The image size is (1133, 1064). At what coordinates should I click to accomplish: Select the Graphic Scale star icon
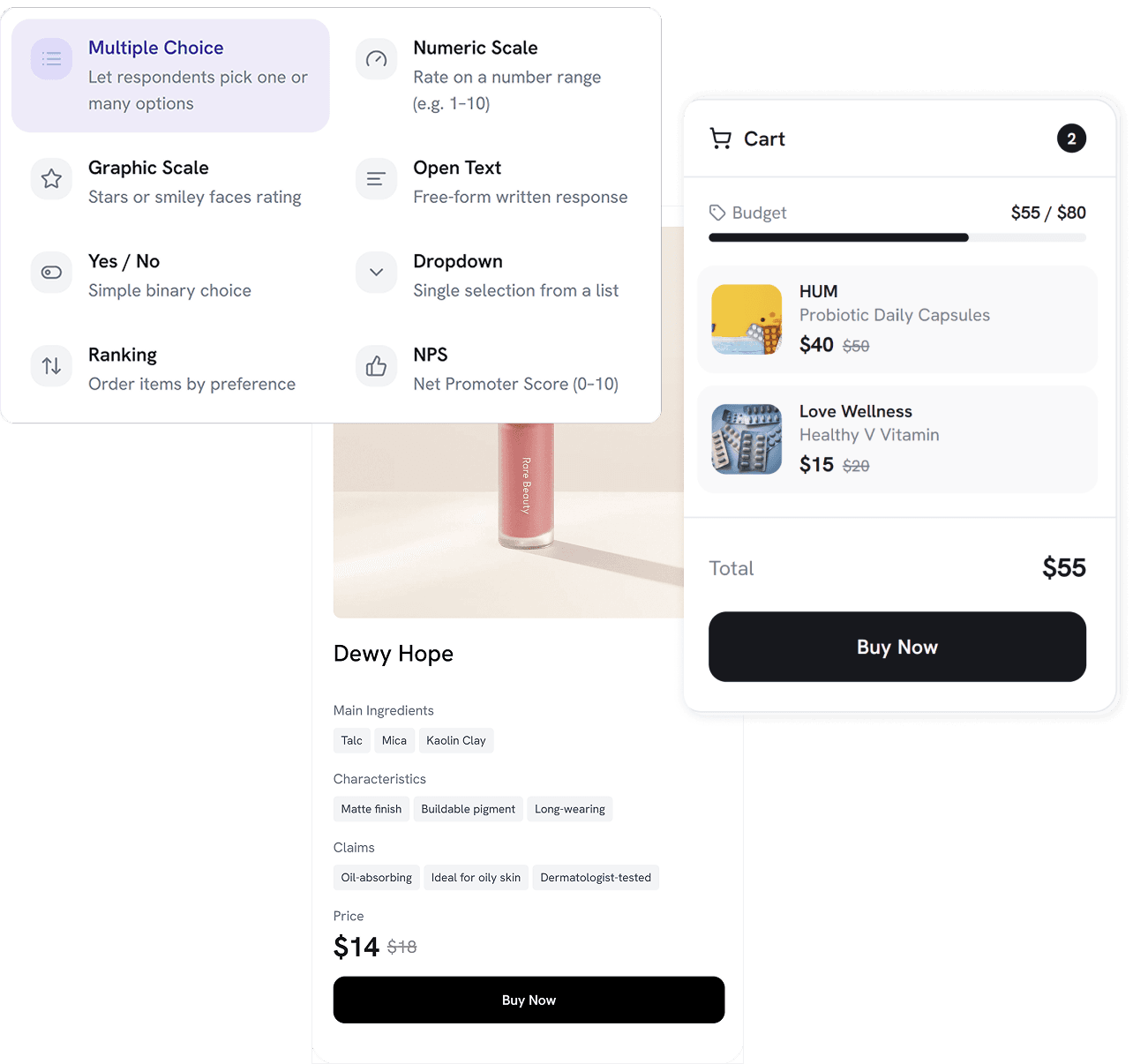51,179
